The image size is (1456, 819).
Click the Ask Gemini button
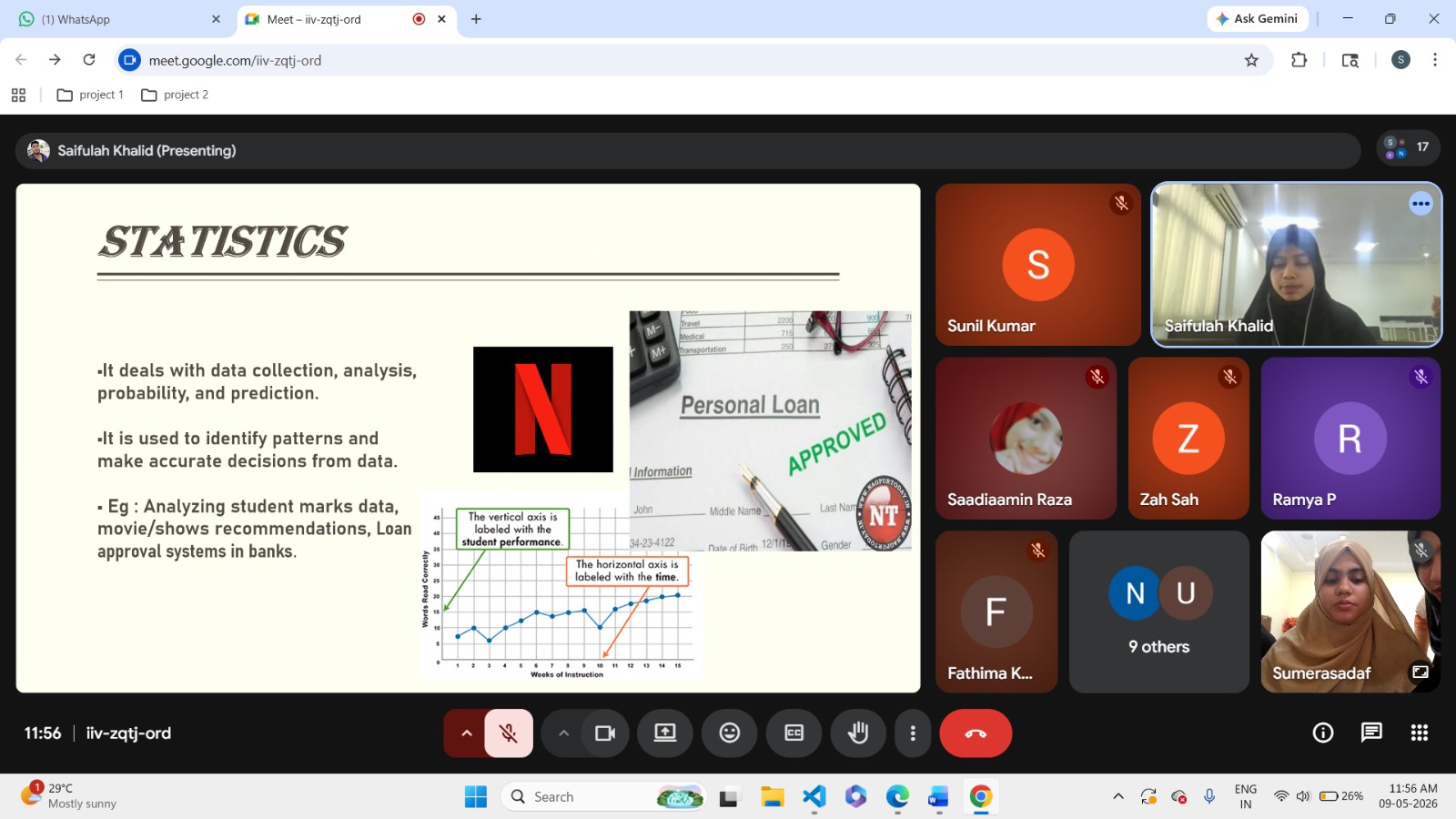point(1258,19)
